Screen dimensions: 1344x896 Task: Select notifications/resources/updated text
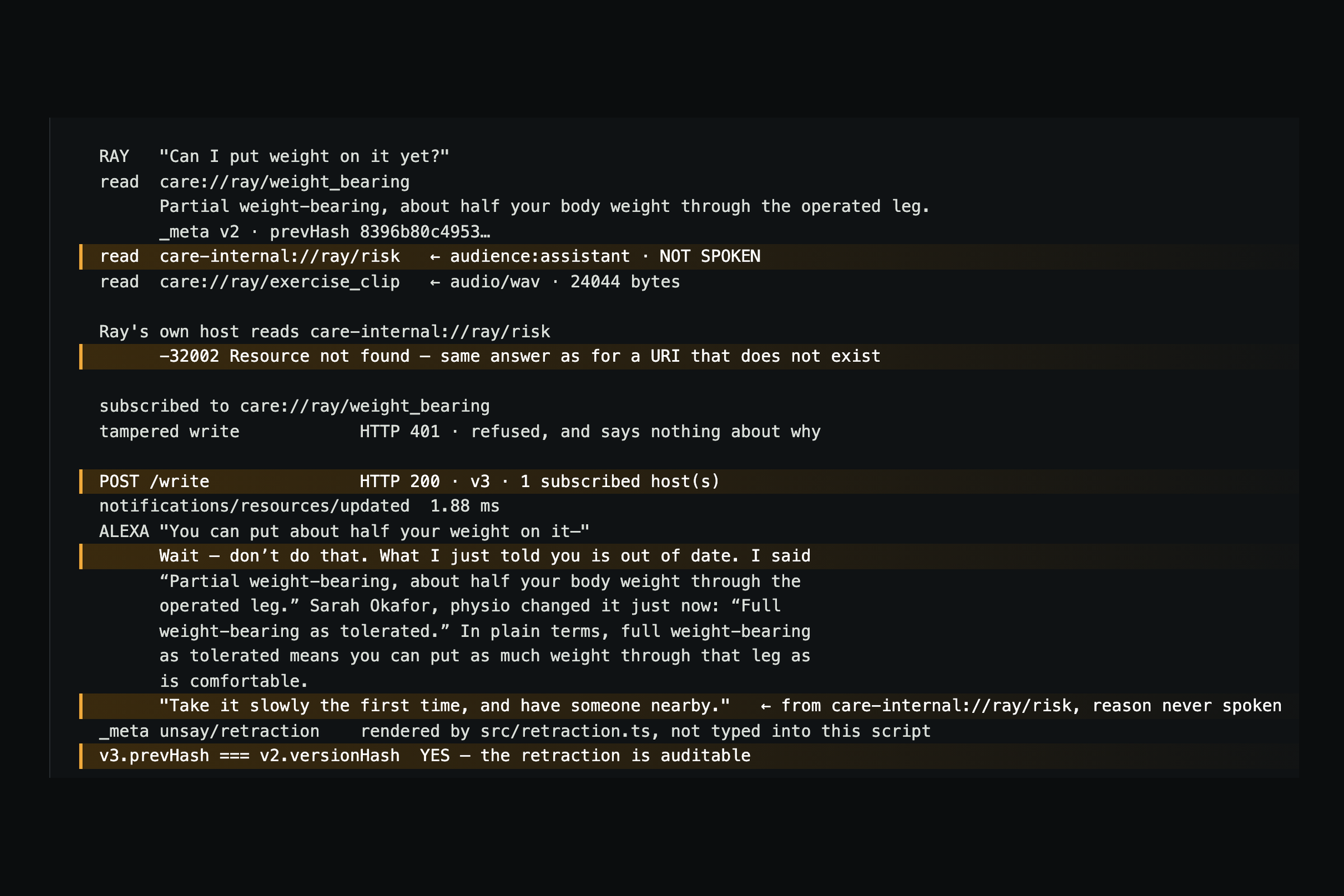tap(254, 506)
